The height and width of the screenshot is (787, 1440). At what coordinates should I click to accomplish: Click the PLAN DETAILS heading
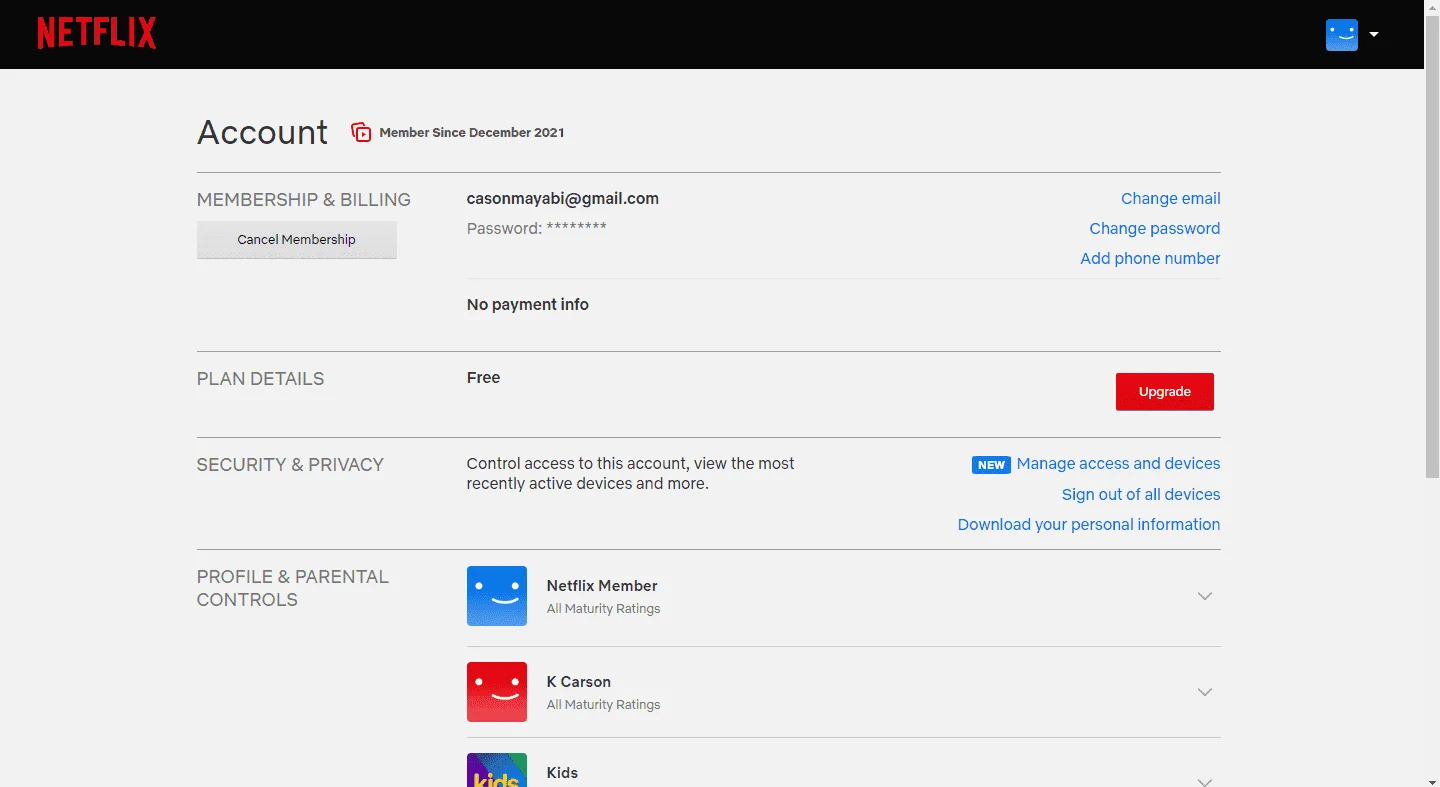pos(261,379)
